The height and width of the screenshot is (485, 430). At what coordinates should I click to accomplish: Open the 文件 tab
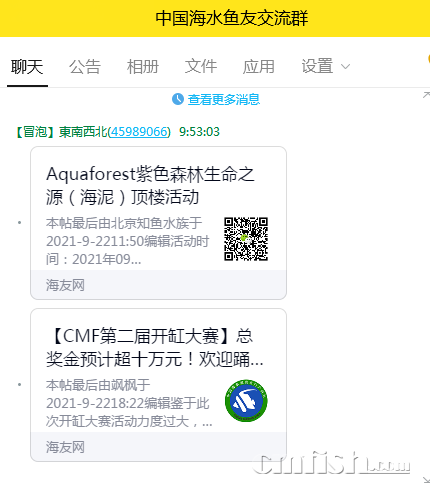201,66
